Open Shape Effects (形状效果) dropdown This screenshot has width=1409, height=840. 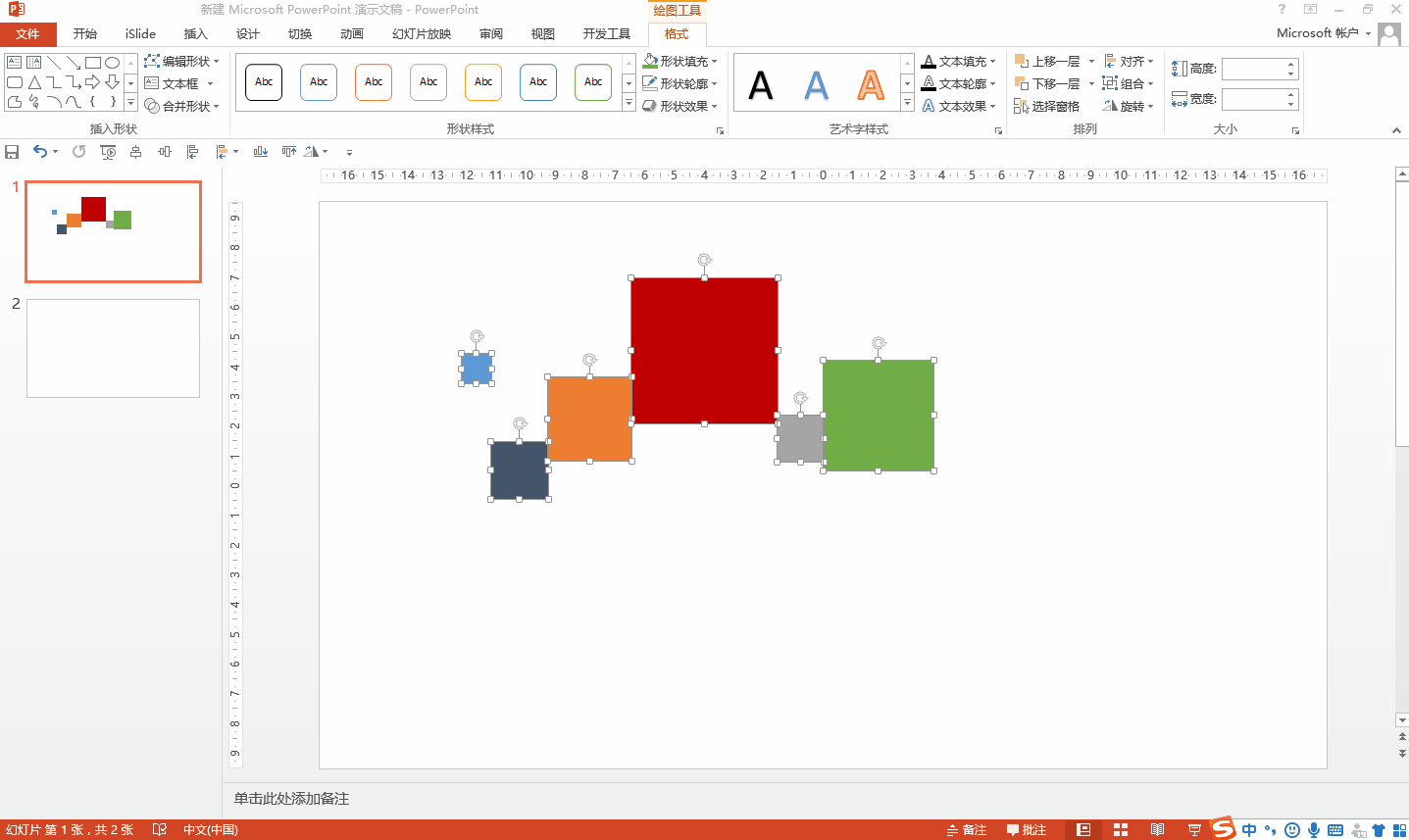tap(680, 106)
